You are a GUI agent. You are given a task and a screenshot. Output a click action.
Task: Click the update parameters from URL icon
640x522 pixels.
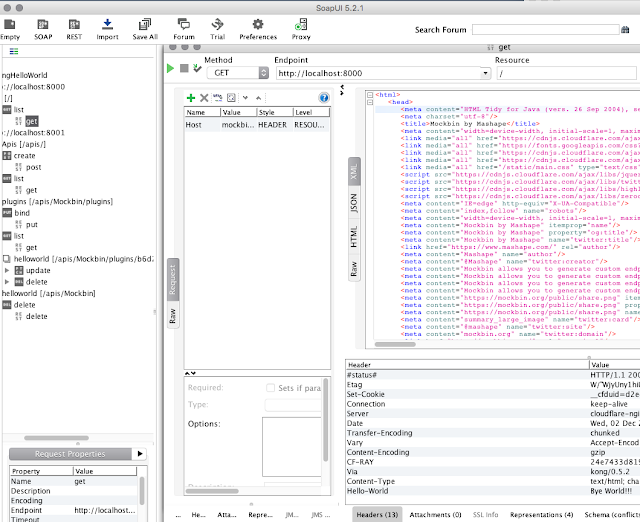(x=218, y=98)
